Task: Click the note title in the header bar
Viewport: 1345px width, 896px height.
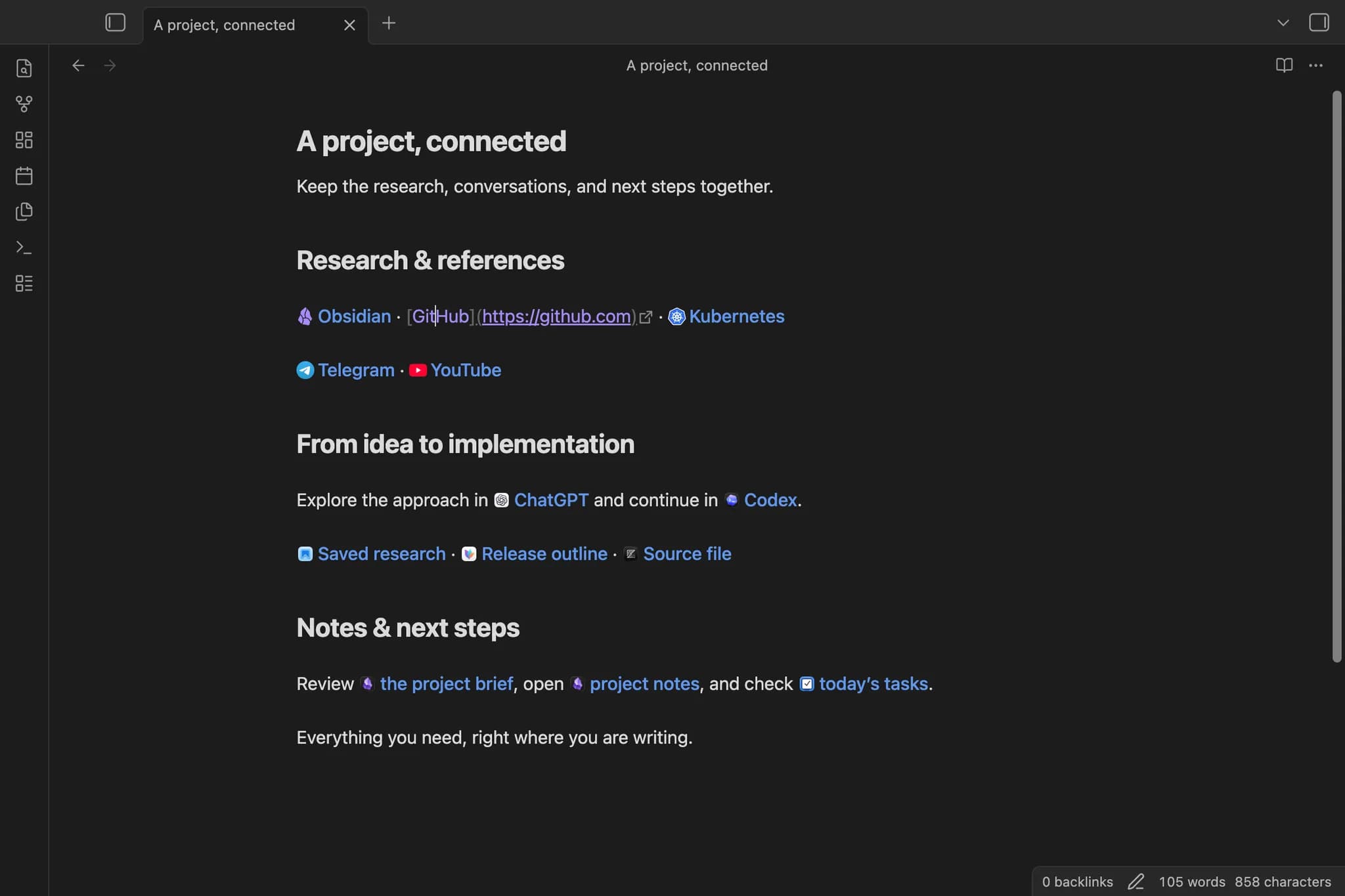Action: click(697, 65)
